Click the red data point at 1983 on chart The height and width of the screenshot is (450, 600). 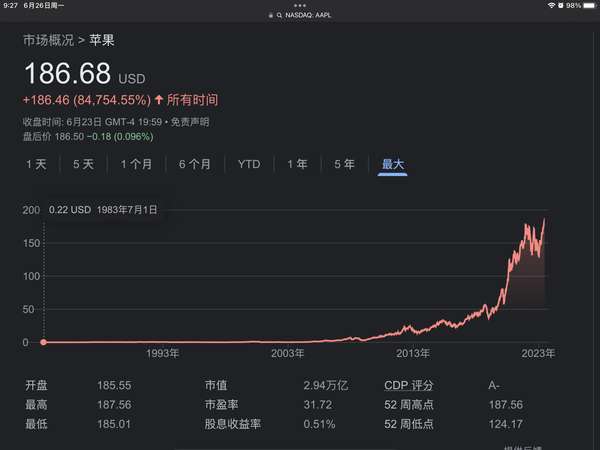(44, 342)
